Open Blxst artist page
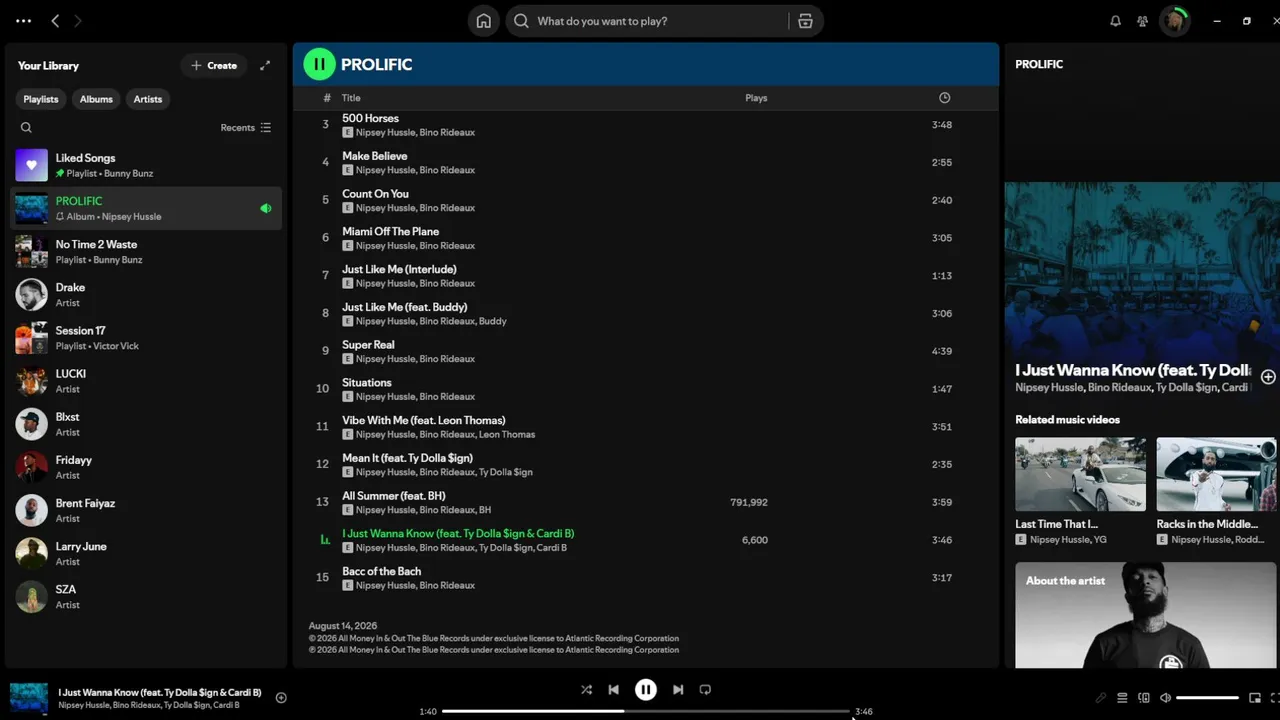Image resolution: width=1280 pixels, height=720 pixels. click(x=146, y=424)
